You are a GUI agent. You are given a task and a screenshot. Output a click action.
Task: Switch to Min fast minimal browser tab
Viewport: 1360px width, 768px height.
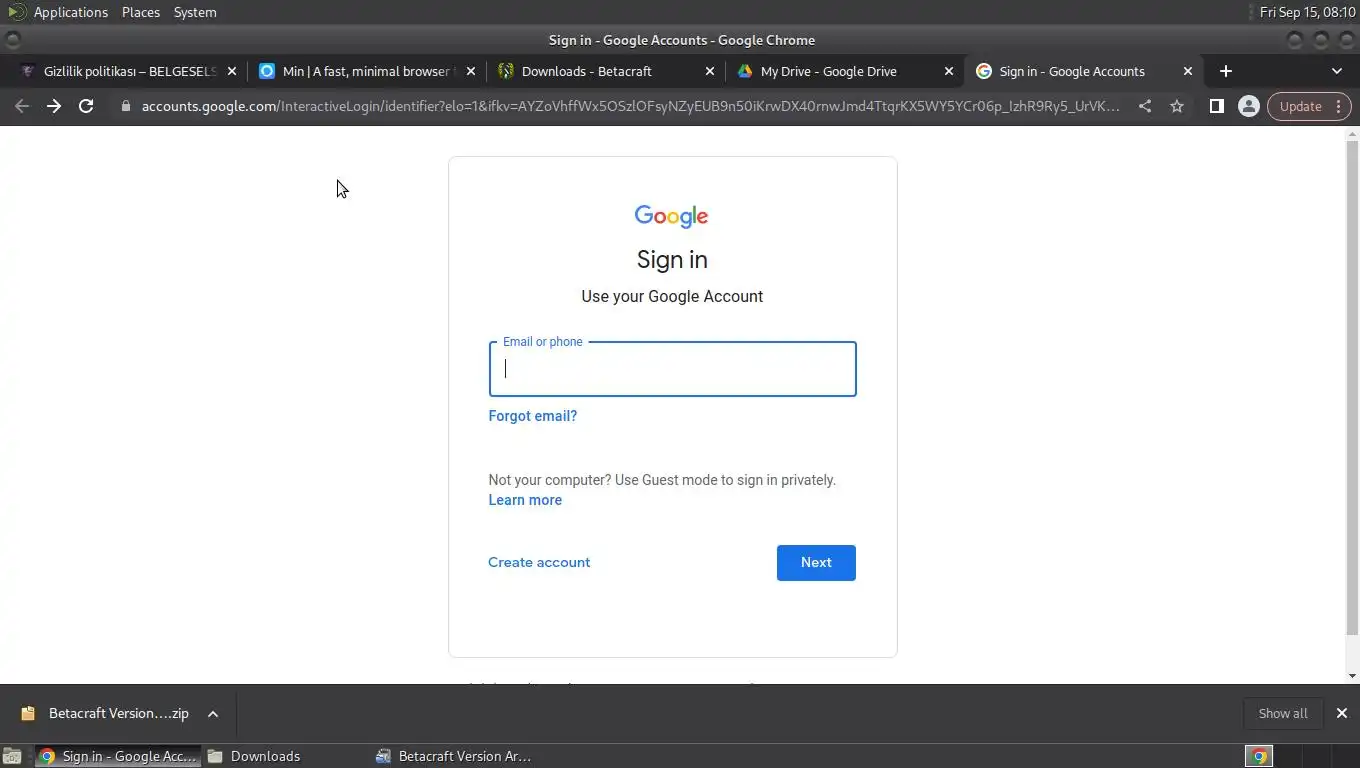coord(367,71)
